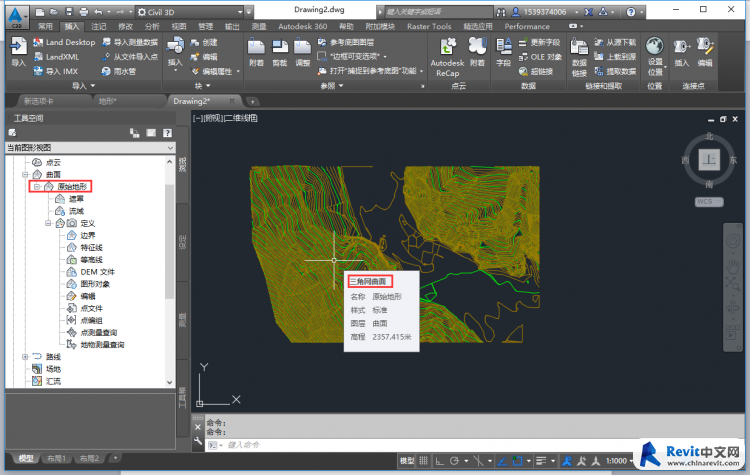Toggle the drawing grid display in status bar
Image resolution: width=750 pixels, height=475 pixels.
coord(423,461)
